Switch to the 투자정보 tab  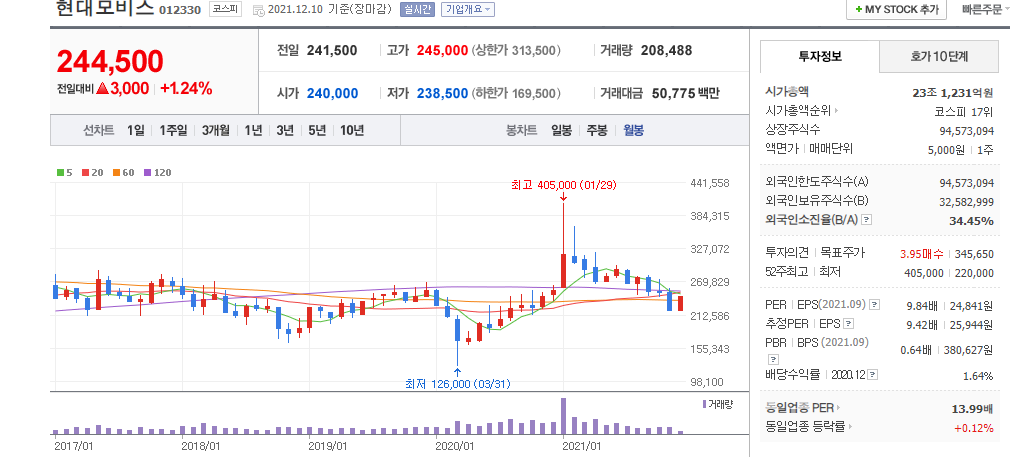[x=820, y=57]
